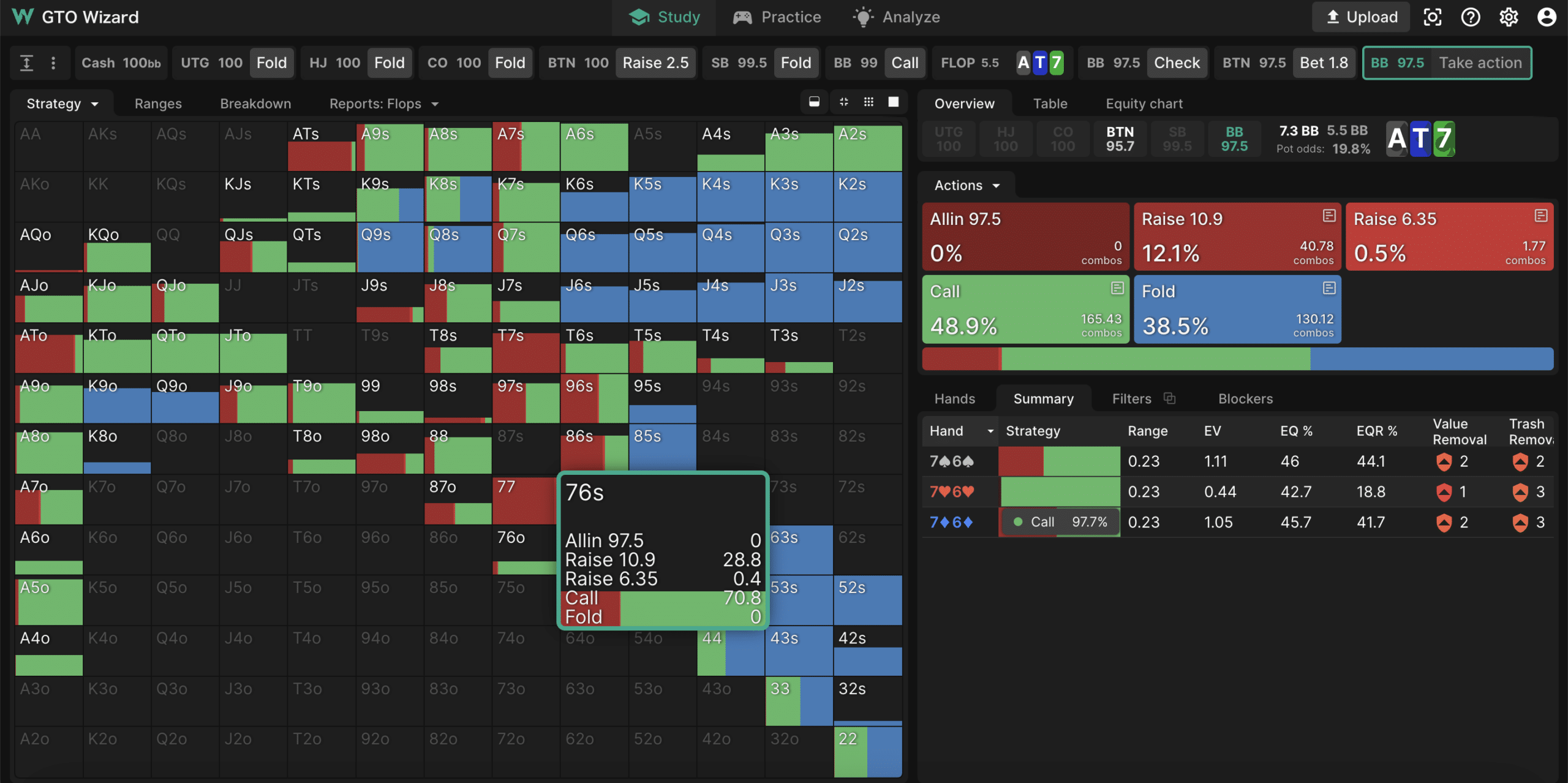Toggle the collapse action-line icon
Screen dimensions: 1568x783
click(x=26, y=62)
